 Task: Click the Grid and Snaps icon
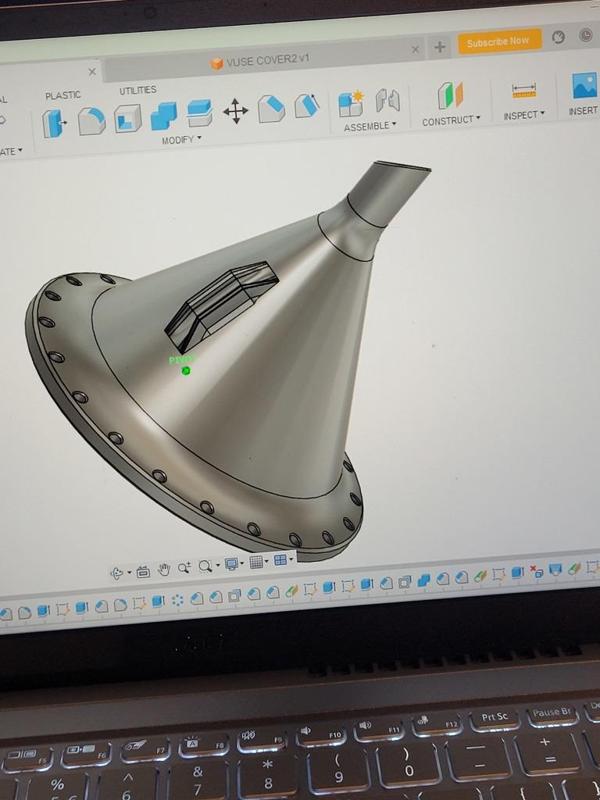pyautogui.click(x=256, y=562)
